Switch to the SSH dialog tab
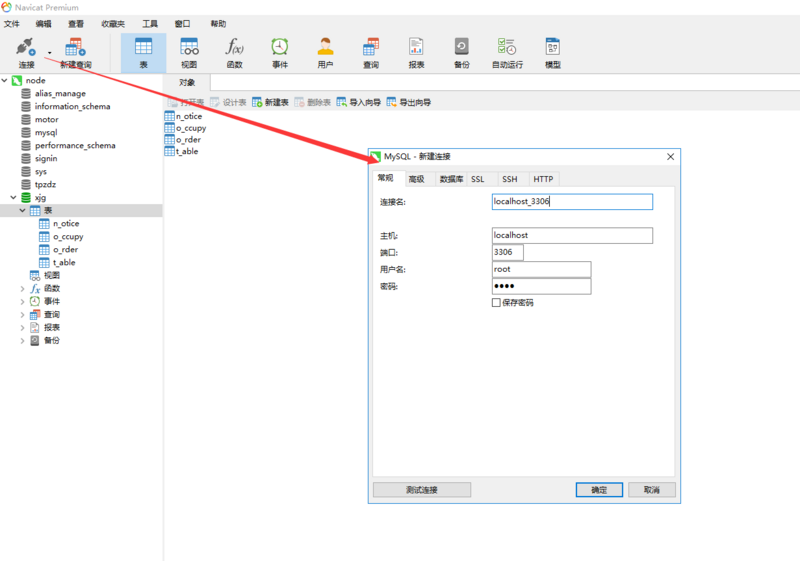This screenshot has width=800, height=561. 509,179
